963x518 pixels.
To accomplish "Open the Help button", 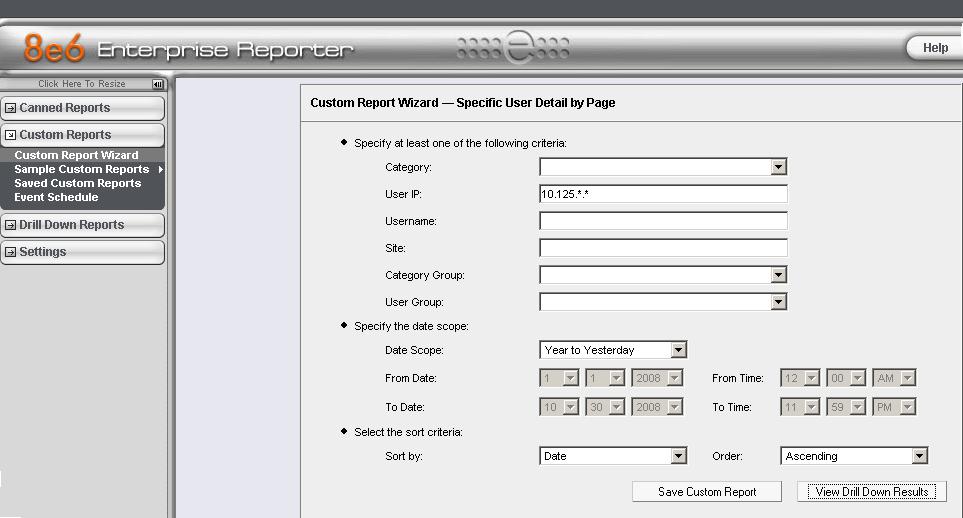I will 934,48.
